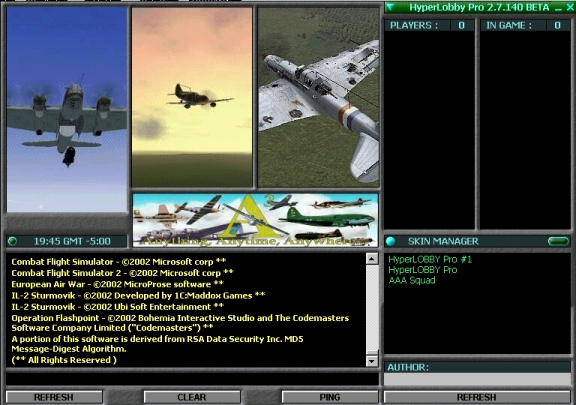Click the scroll up arrow in the message log

click(x=372, y=259)
